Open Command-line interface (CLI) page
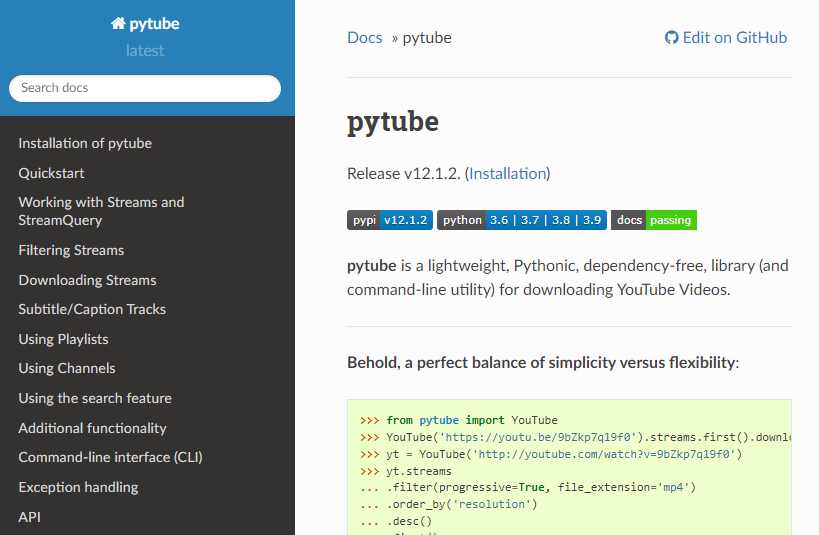 pos(110,457)
